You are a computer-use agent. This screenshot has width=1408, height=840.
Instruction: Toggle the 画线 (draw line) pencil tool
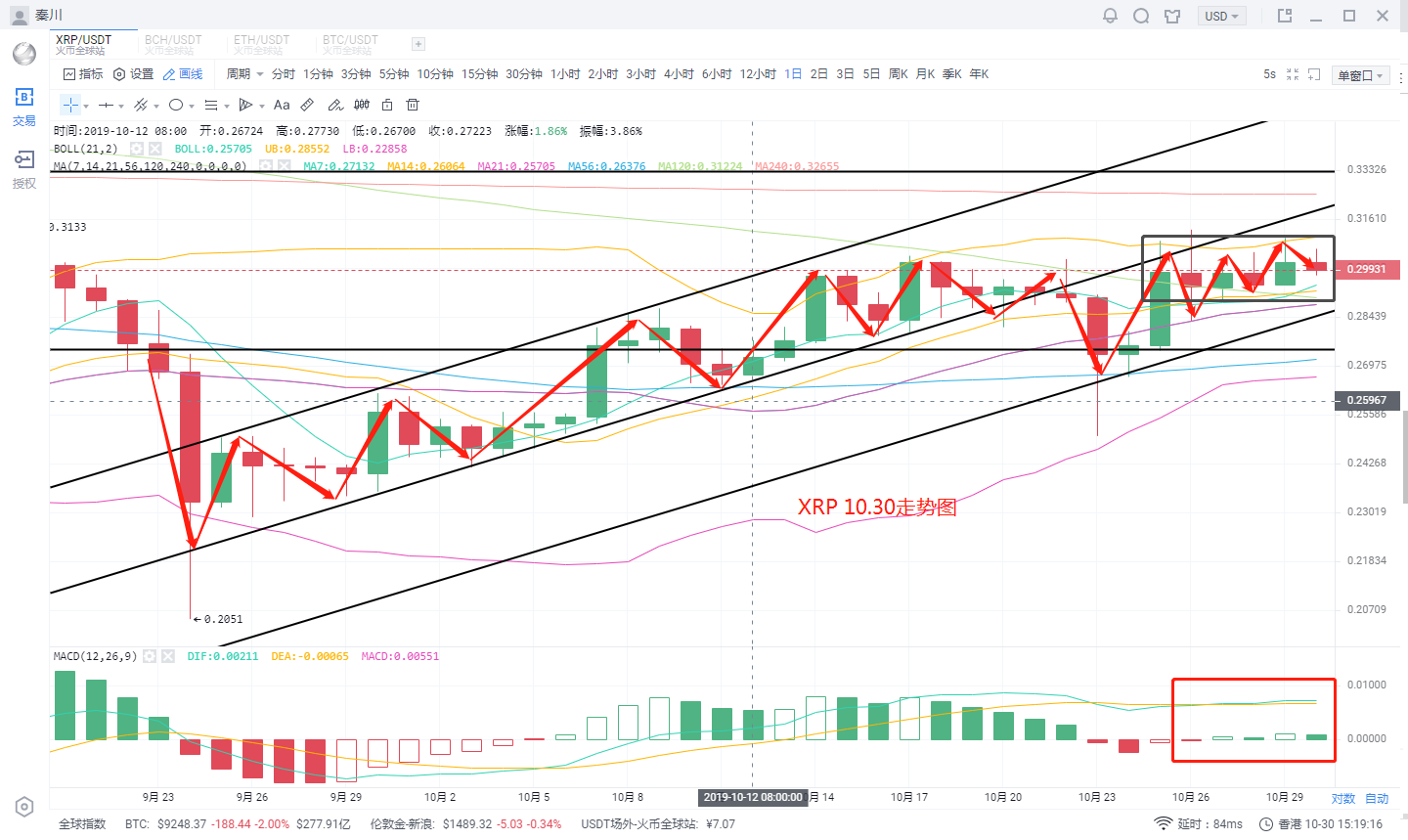183,74
